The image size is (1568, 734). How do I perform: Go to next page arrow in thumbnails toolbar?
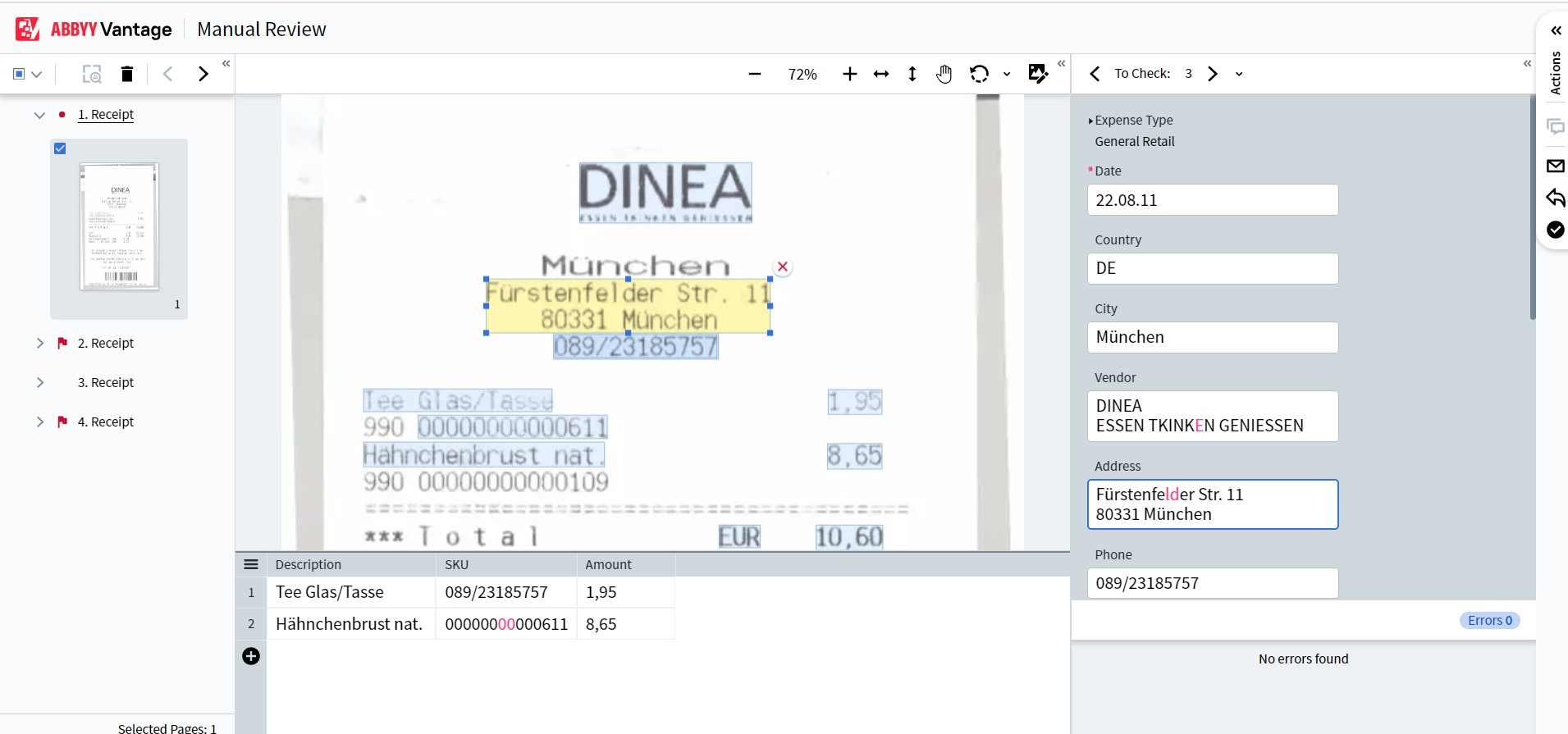(203, 74)
